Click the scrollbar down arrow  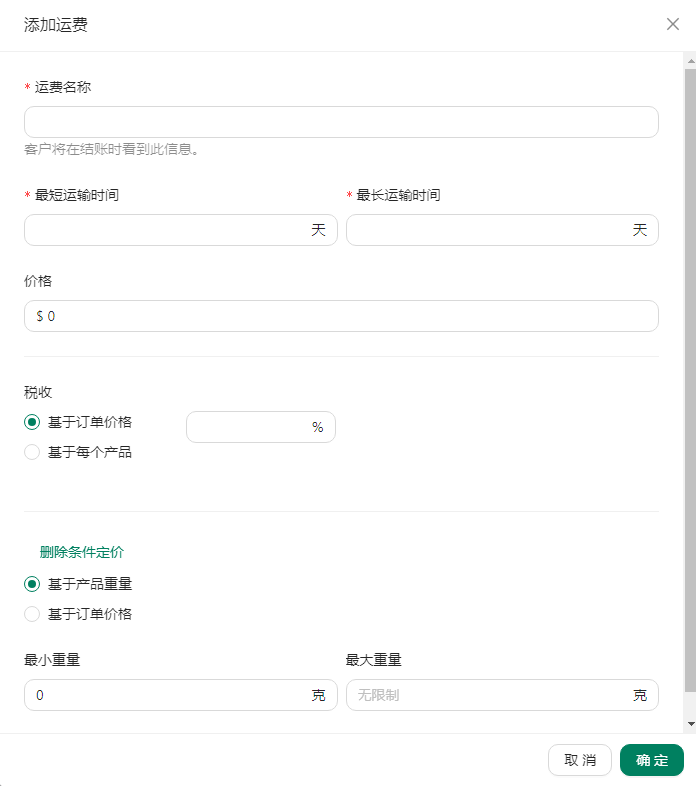(x=690, y=724)
